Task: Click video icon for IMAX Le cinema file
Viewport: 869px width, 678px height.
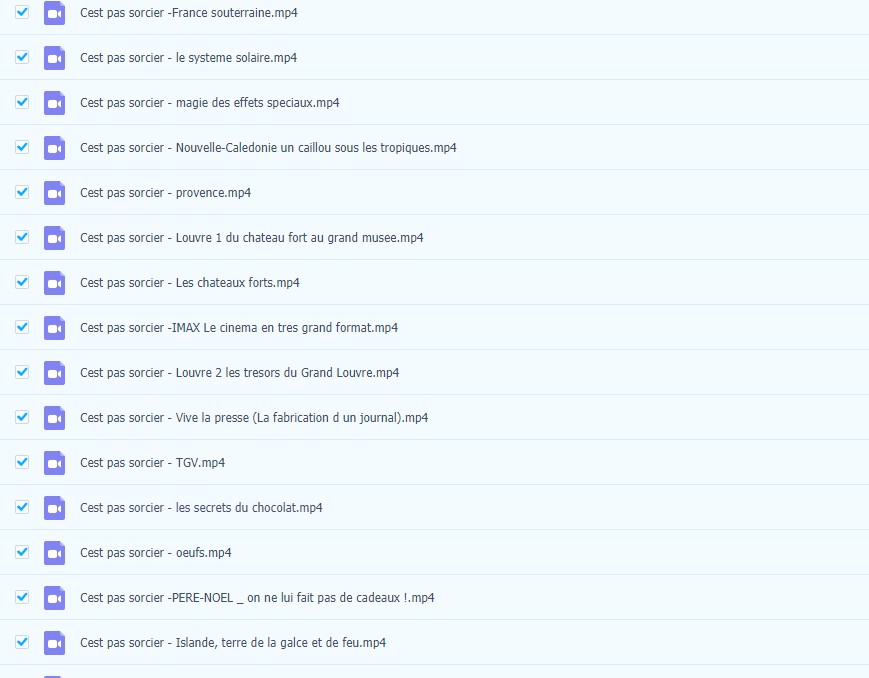Action: coord(54,328)
